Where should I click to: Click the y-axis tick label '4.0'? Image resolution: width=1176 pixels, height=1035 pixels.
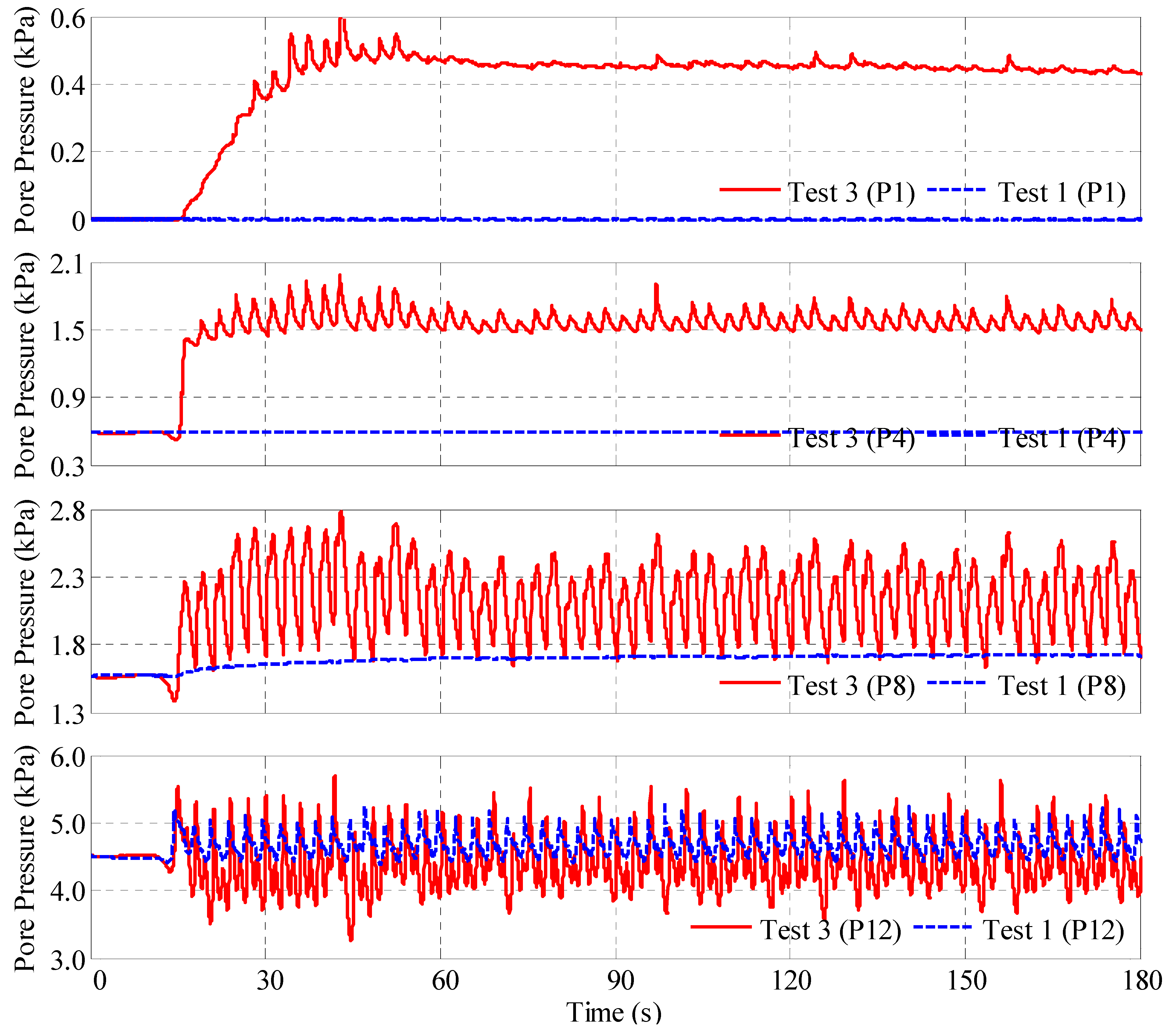pos(68,892)
